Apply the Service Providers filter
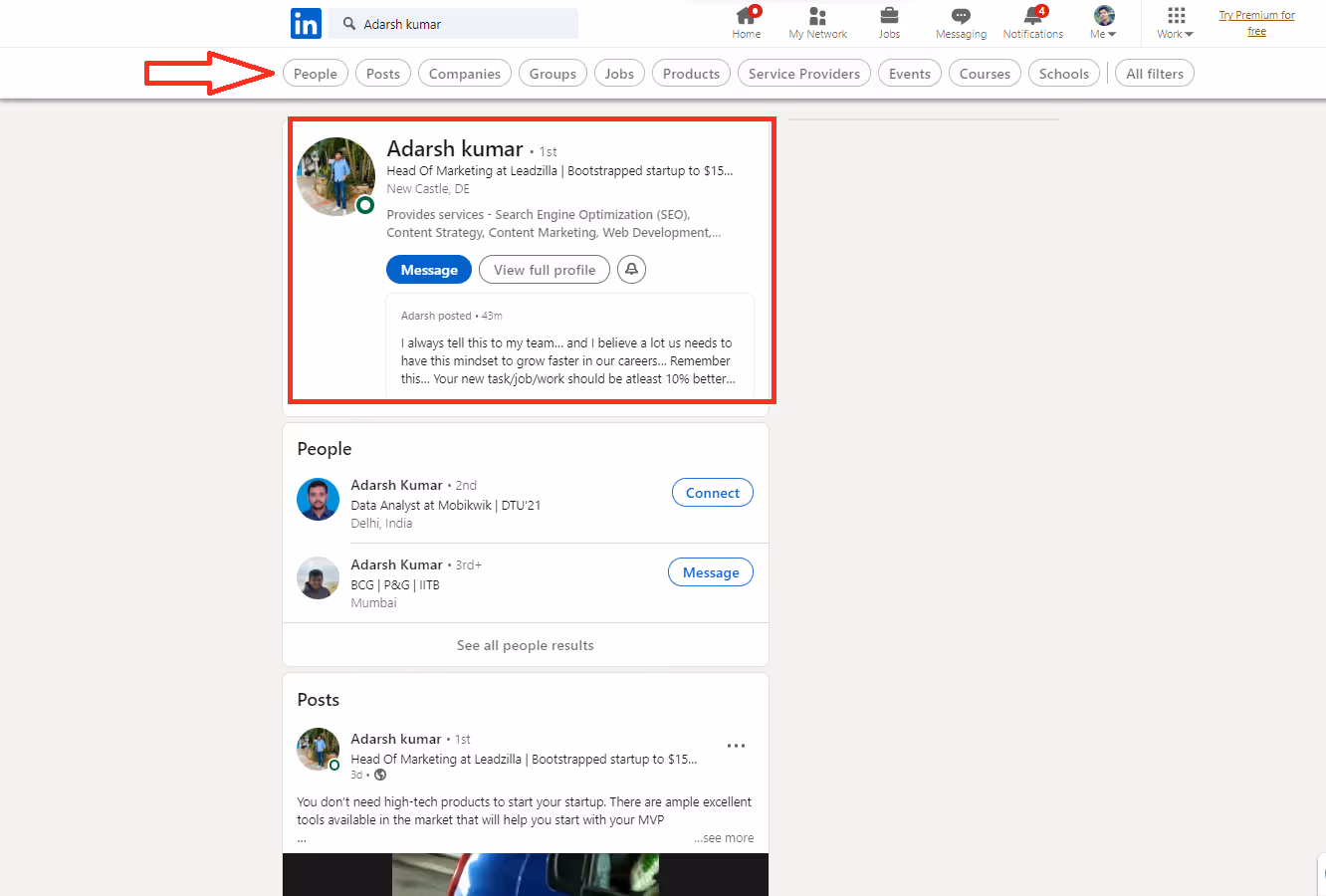The height and width of the screenshot is (896, 1326). [803, 73]
